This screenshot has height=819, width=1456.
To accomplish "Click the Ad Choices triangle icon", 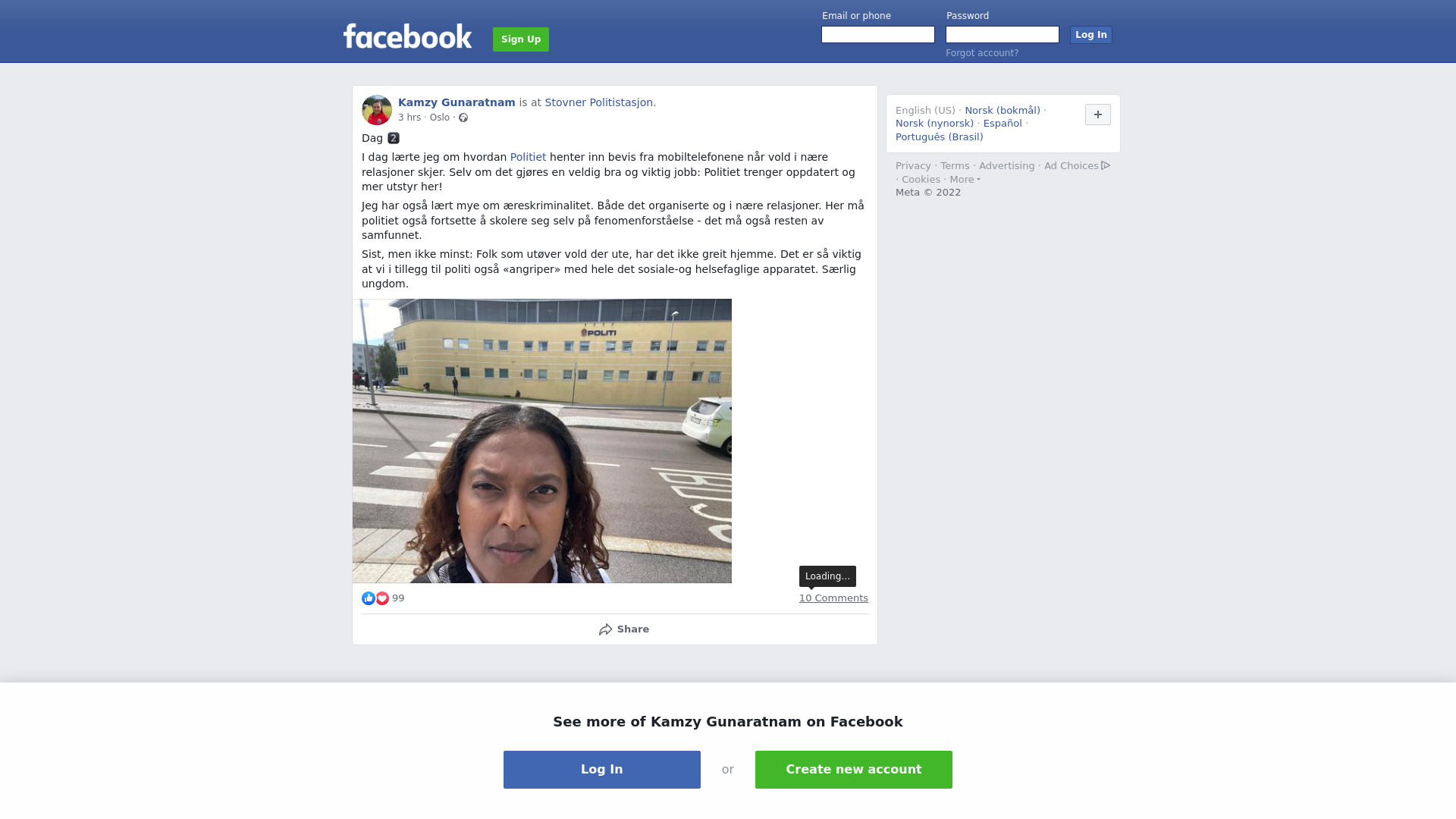I will click(x=1106, y=165).
